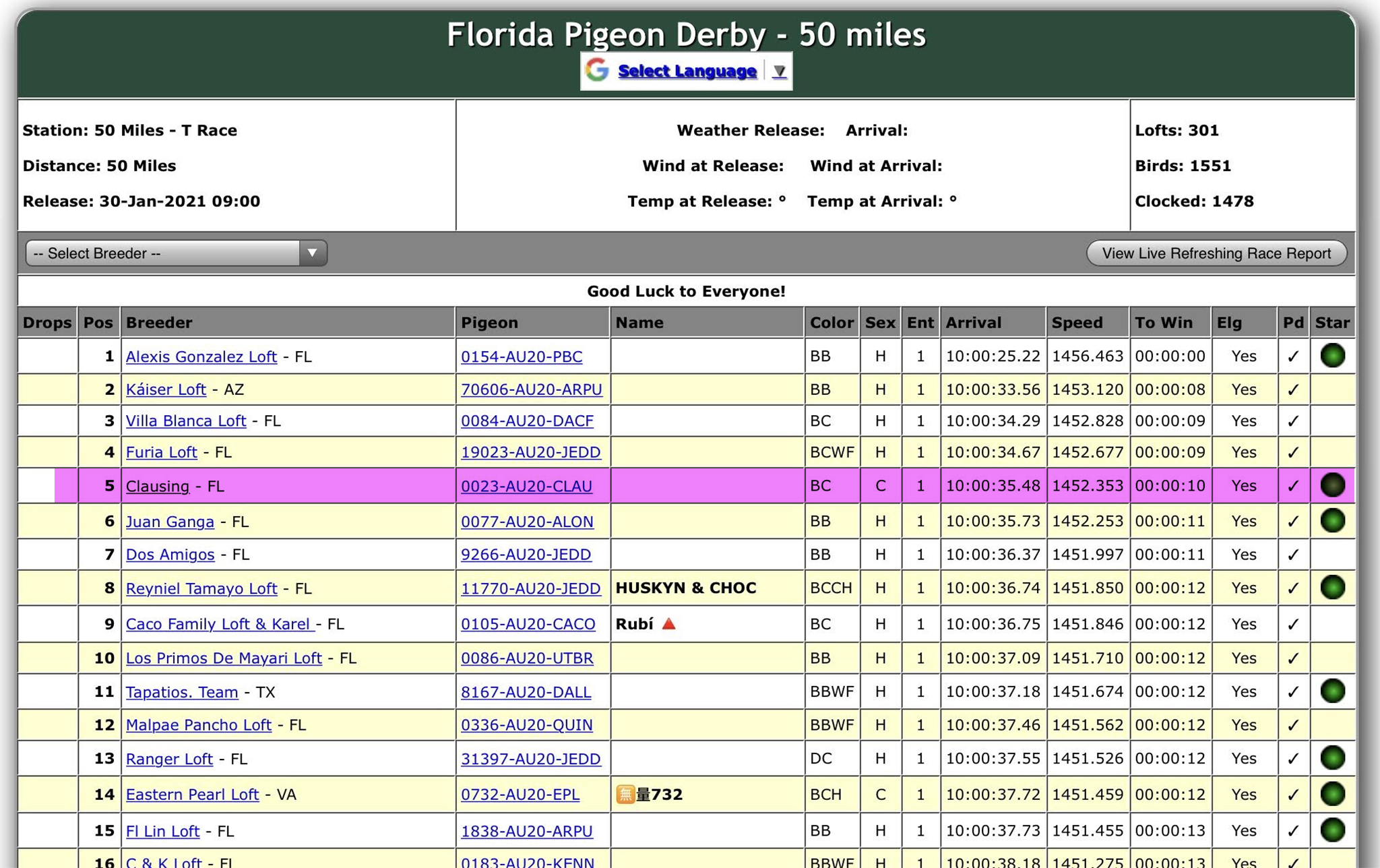1380x868 pixels.
Task: Open pigeon 0732-AU20-EPL details link
Action: [x=520, y=795]
